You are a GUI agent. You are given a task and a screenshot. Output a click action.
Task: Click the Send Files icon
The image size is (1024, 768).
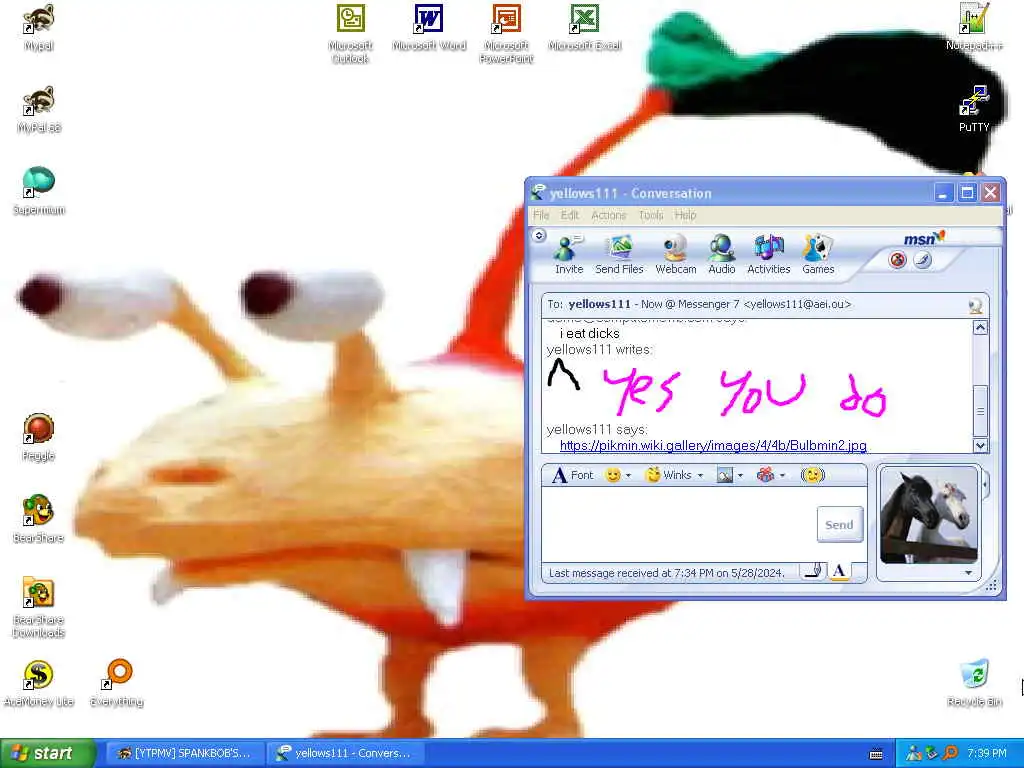pyautogui.click(x=619, y=255)
